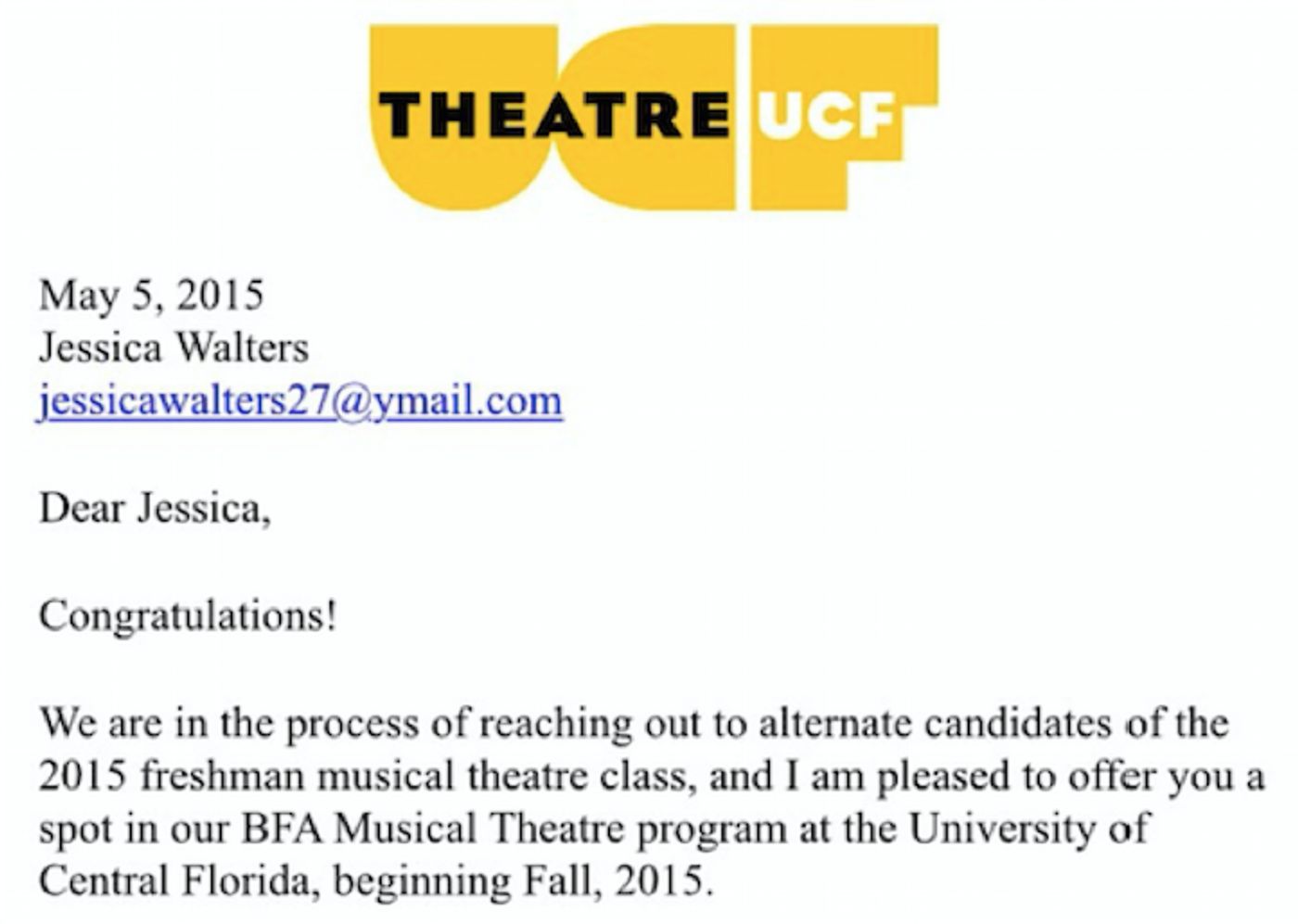Click the black THEATRE word in logo
Screen dimensions: 1298x924
pos(554,115)
